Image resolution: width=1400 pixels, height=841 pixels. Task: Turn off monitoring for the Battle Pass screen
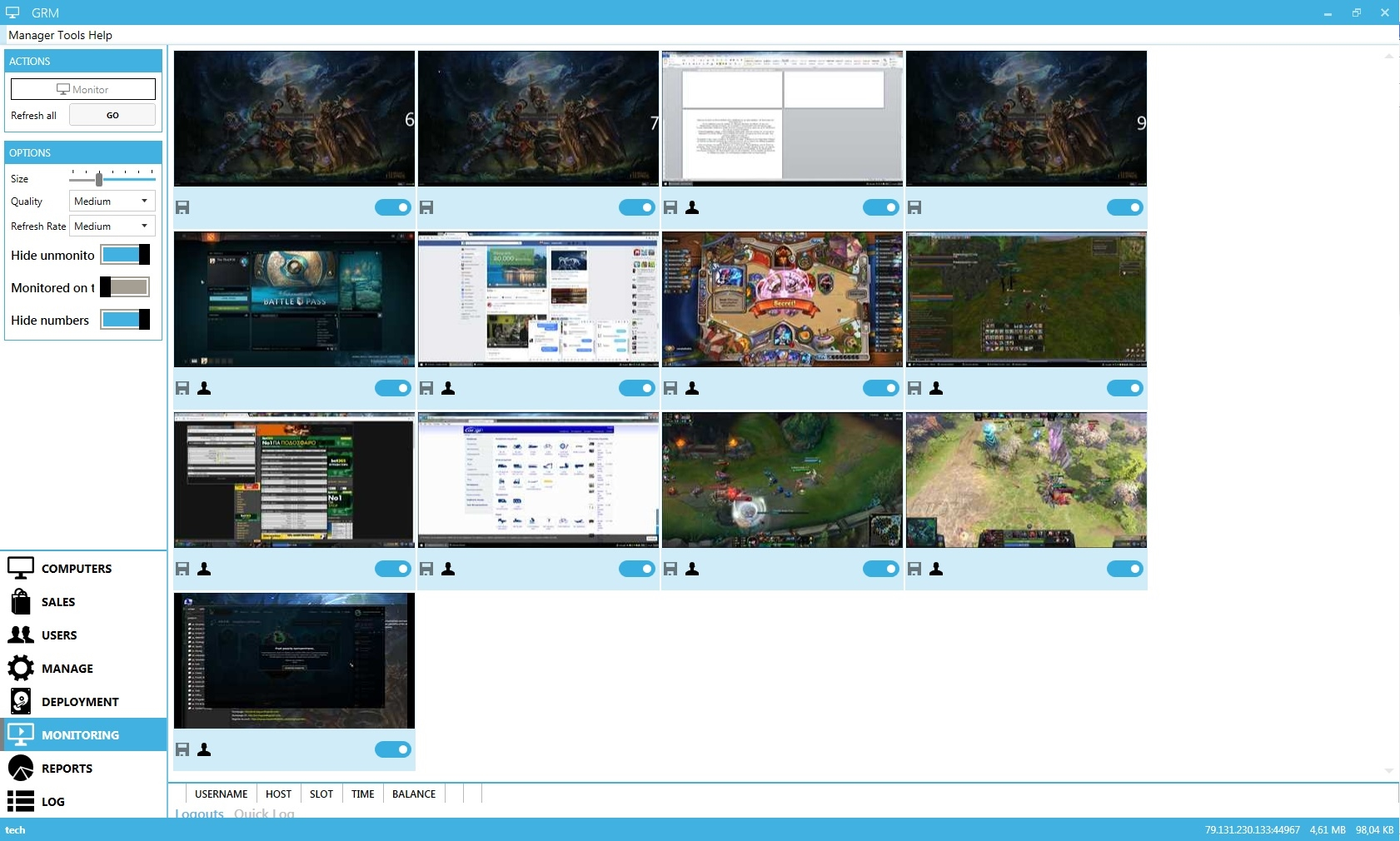[392, 388]
